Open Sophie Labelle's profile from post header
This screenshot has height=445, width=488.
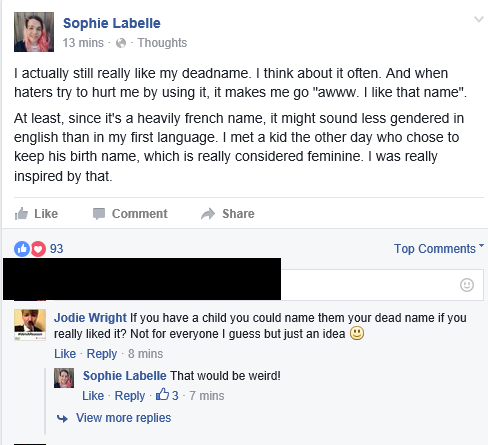[x=112, y=23]
